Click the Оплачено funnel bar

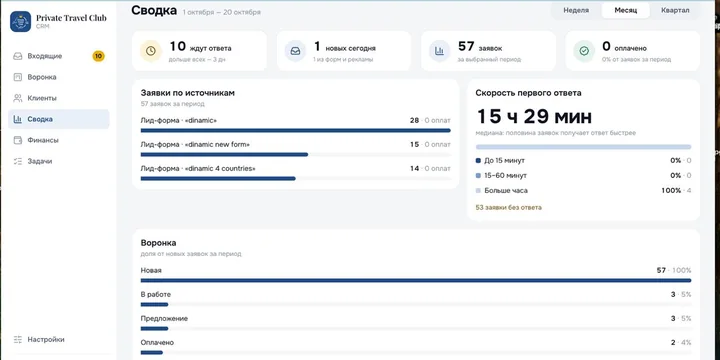tap(416, 352)
